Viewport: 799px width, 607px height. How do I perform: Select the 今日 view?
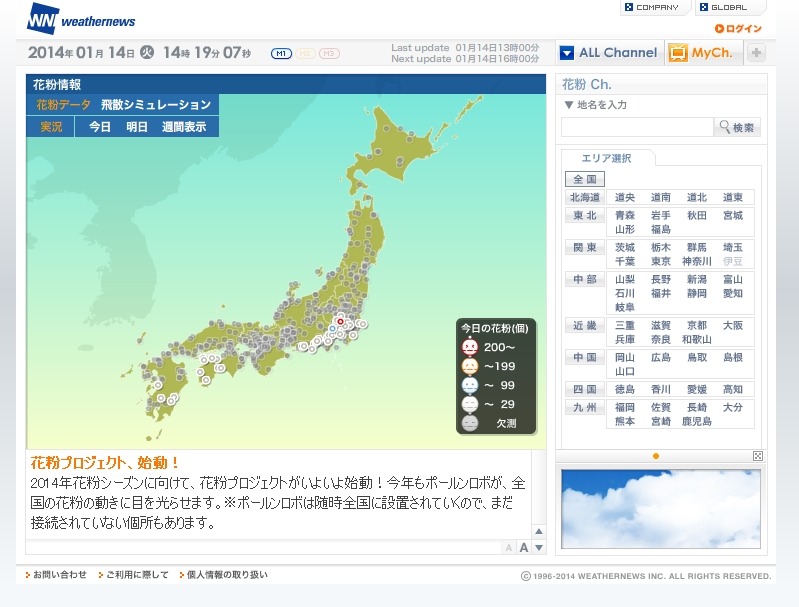pos(100,126)
